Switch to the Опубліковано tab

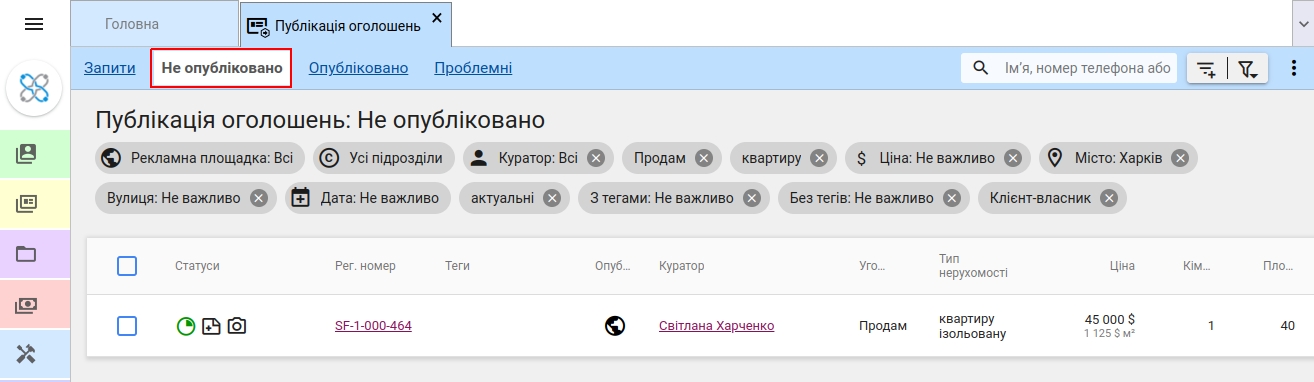[358, 68]
